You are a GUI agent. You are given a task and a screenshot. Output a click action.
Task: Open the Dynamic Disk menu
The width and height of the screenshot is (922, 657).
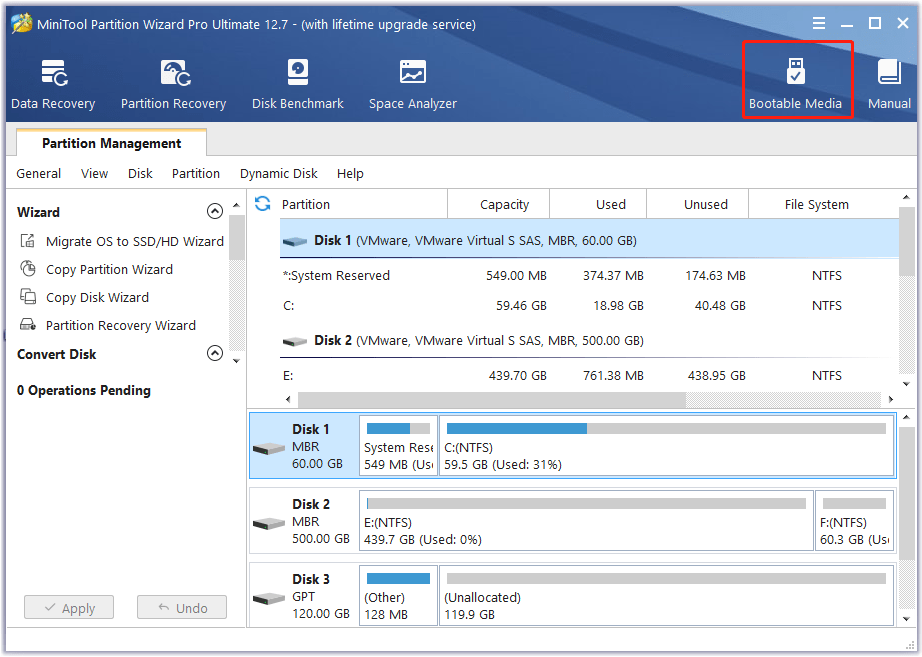(278, 173)
